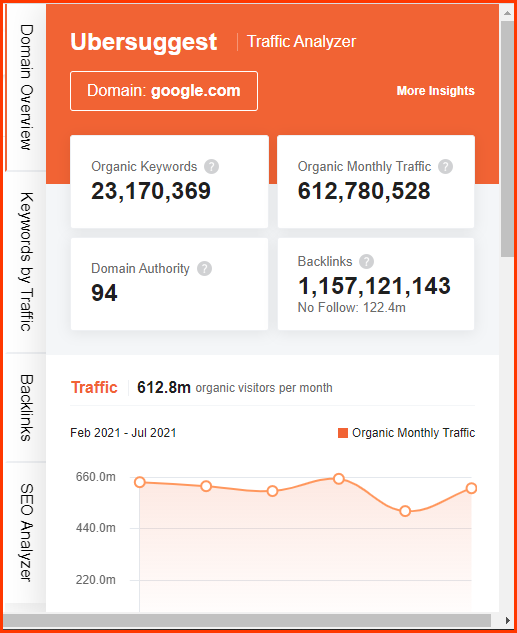Viewport: 517px width, 633px height.
Task: Click the vertical scrollbar thumb
Action: pyautogui.click(x=507, y=138)
